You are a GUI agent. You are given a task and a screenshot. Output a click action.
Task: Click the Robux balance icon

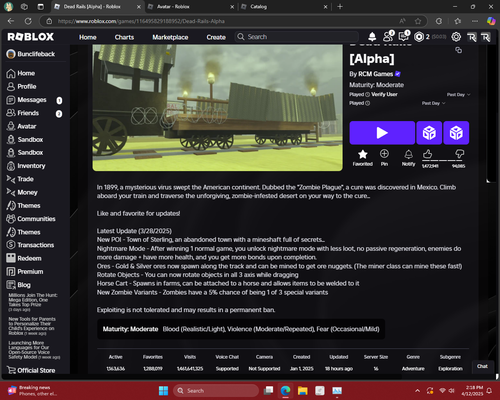click(x=419, y=37)
